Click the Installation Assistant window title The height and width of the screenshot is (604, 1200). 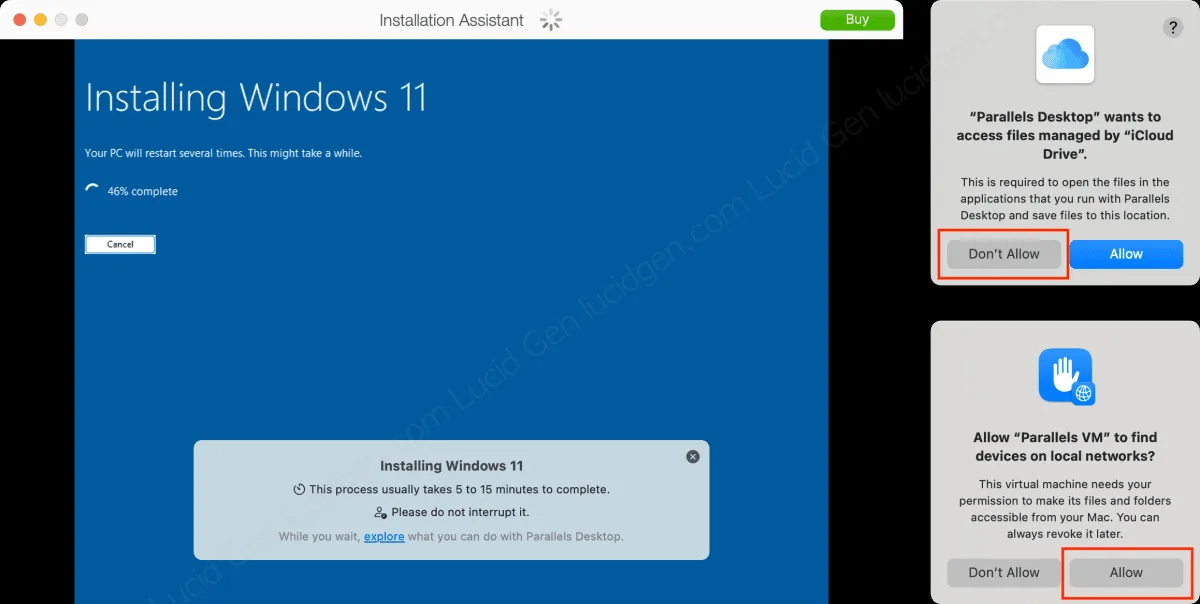tap(451, 20)
